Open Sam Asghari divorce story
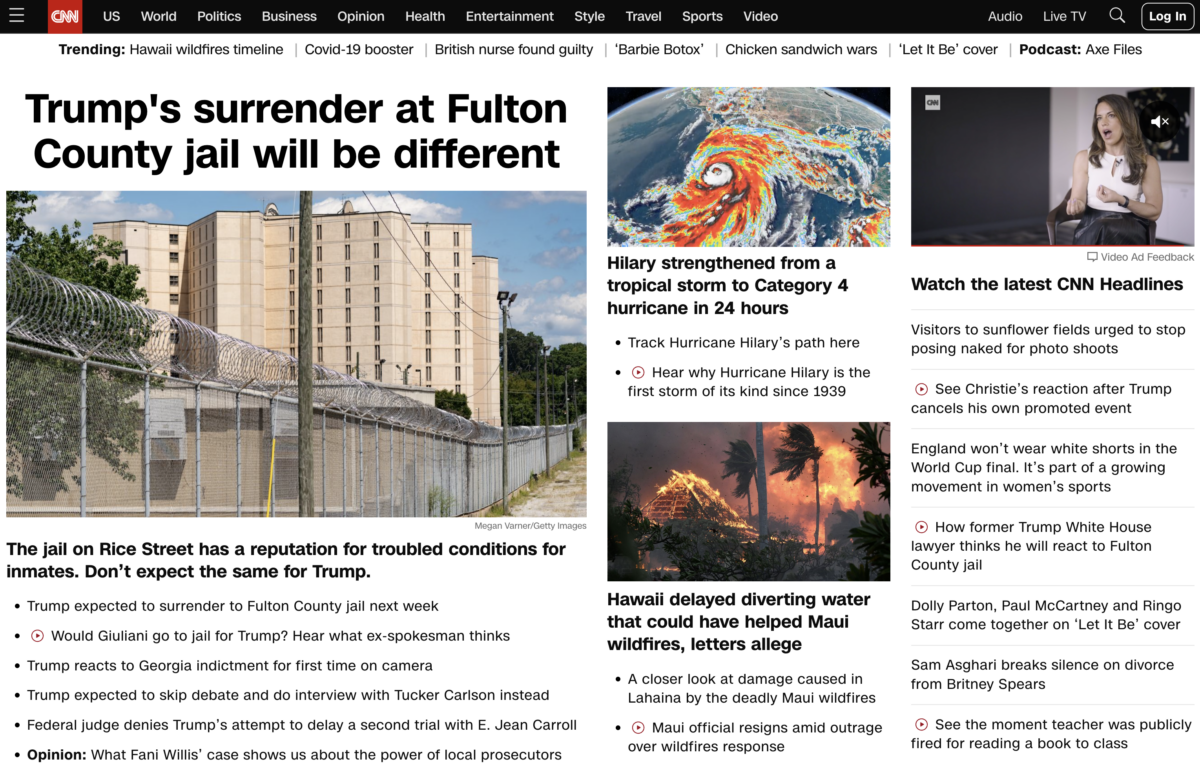 [1042, 674]
